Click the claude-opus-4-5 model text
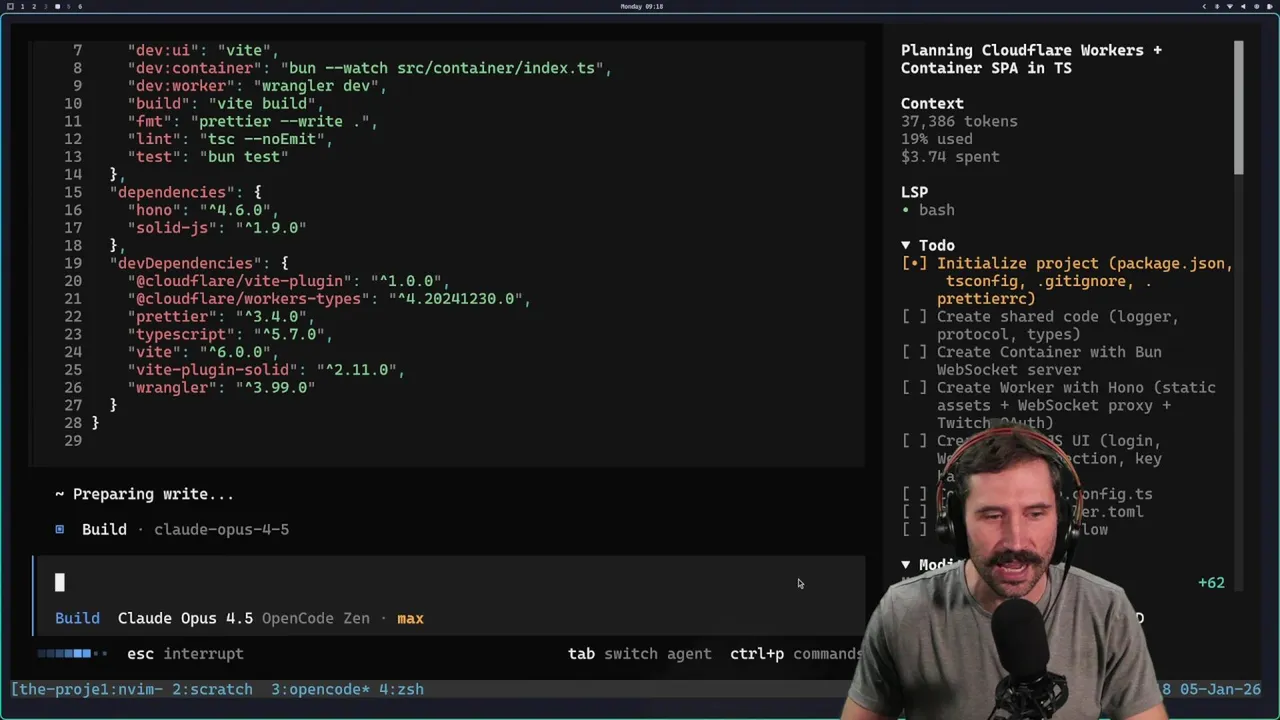 (x=221, y=530)
